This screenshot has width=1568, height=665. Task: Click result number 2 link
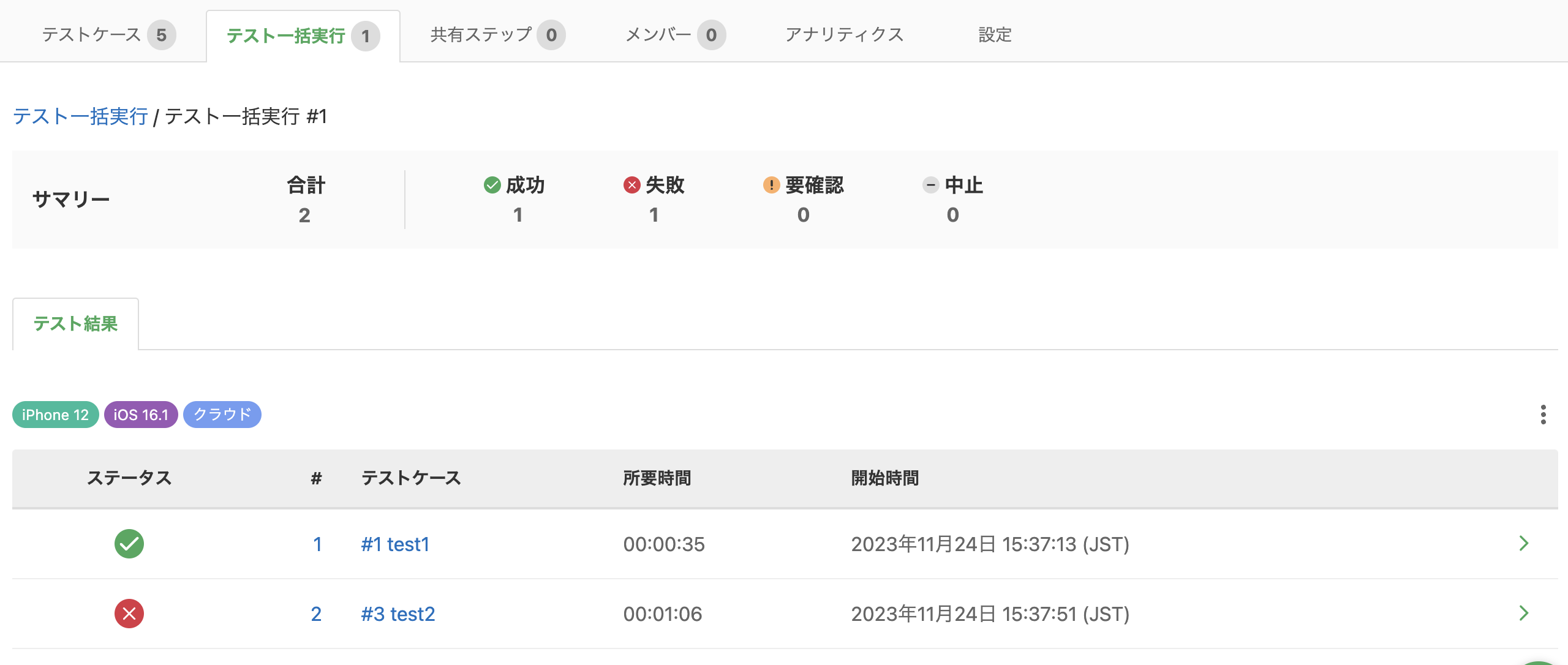coord(316,614)
